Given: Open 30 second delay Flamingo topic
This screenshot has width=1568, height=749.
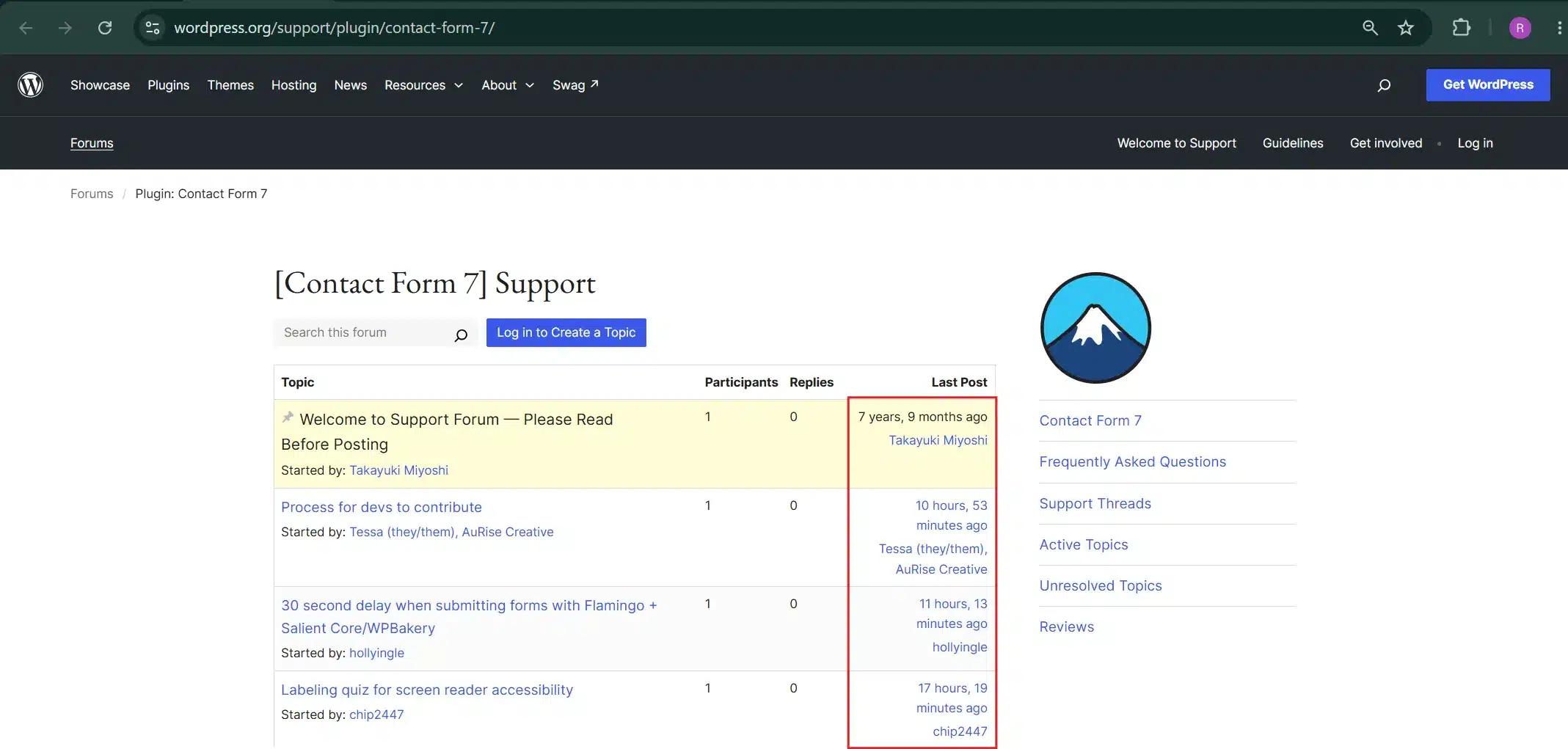Looking at the screenshot, I should point(469,616).
